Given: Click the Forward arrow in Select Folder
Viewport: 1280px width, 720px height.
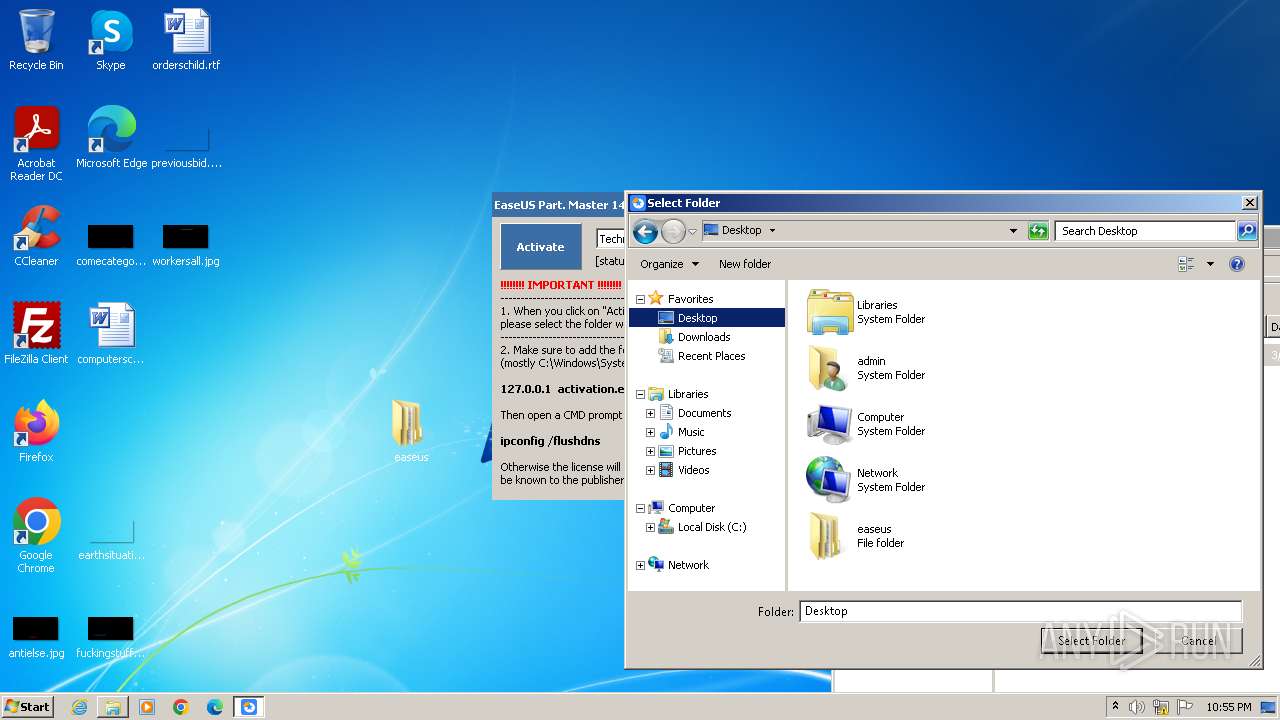Looking at the screenshot, I should (x=673, y=232).
